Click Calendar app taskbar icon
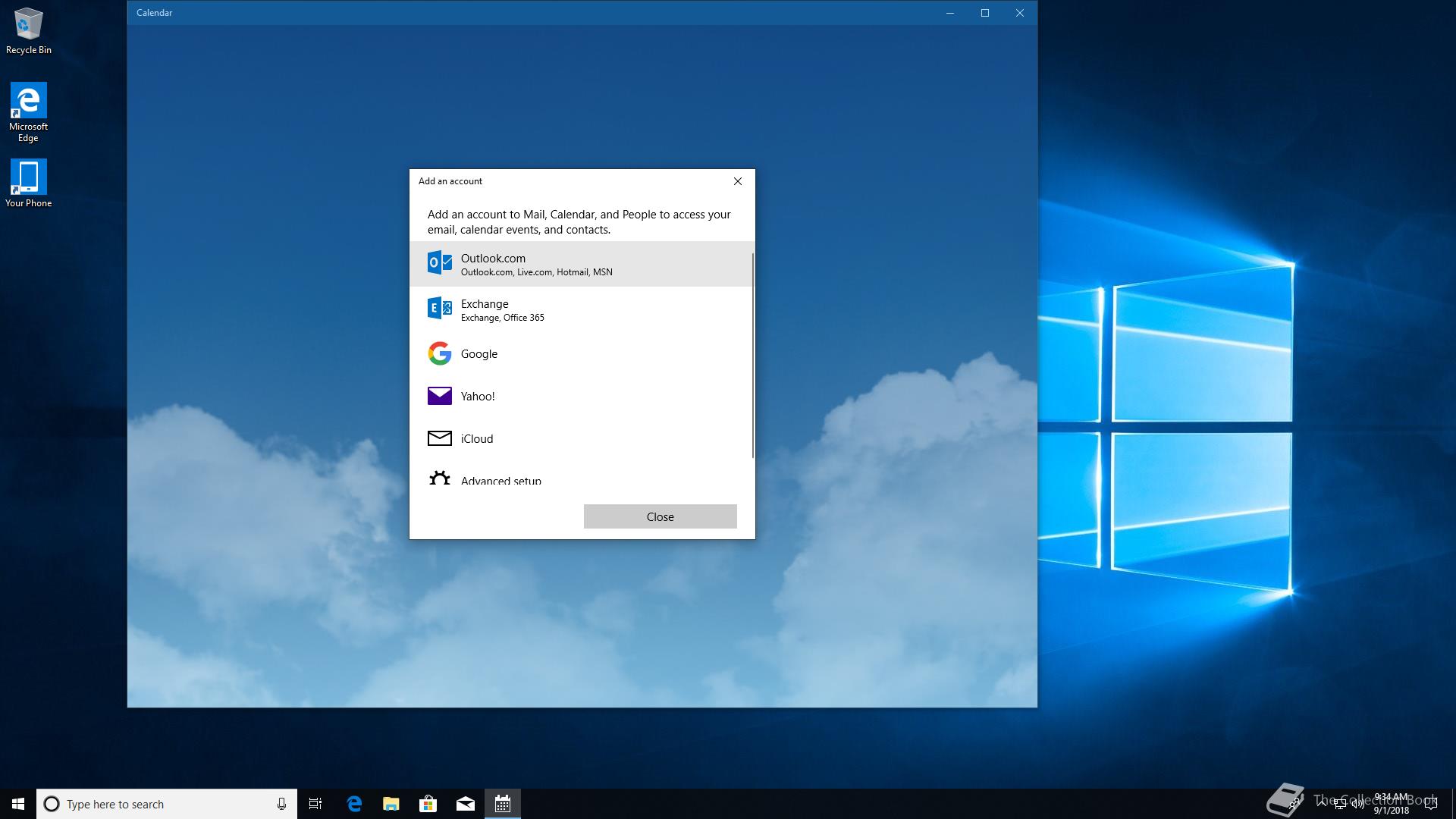Viewport: 1456px width, 819px height. point(503,804)
